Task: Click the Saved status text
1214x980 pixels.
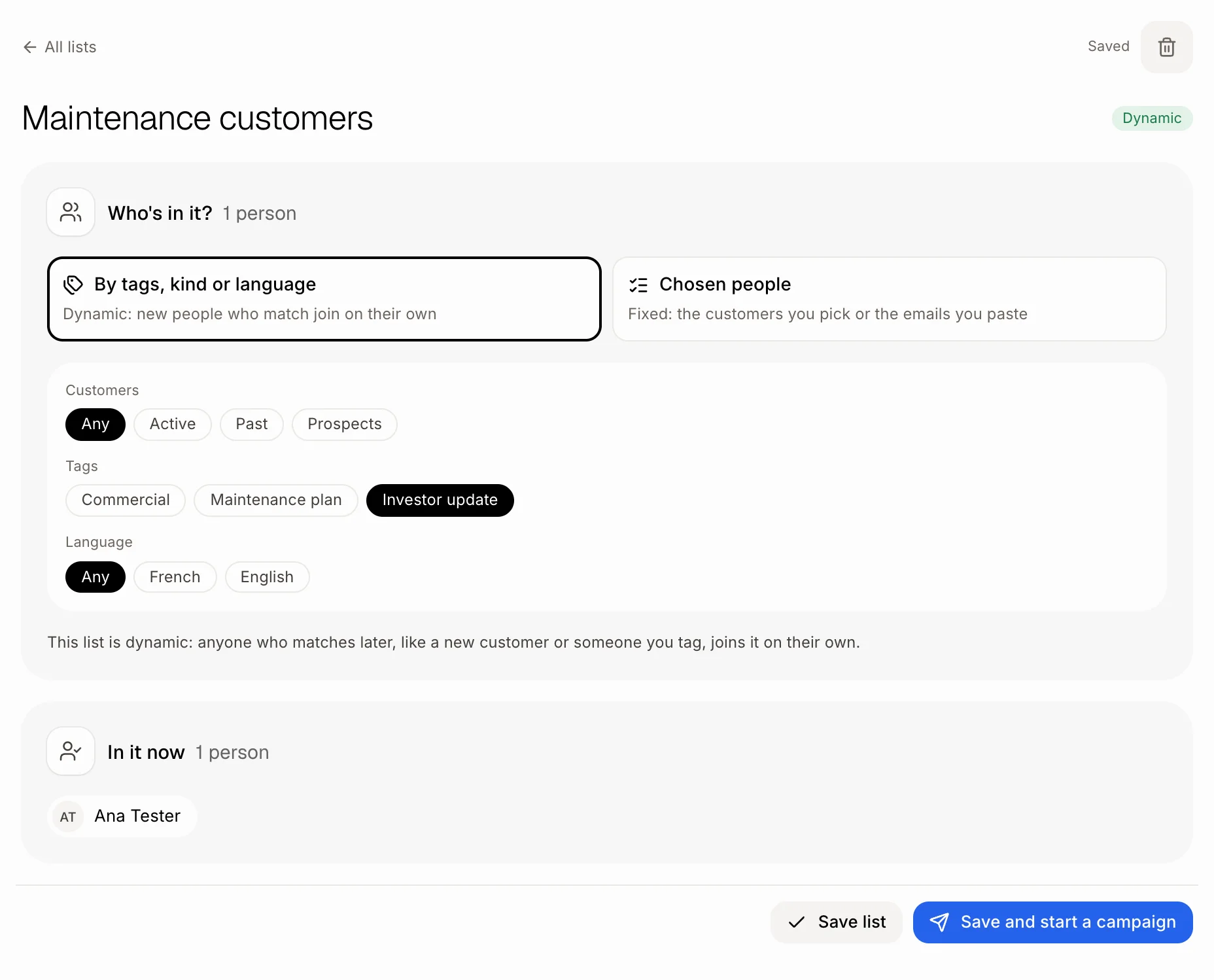Action: 1109,46
